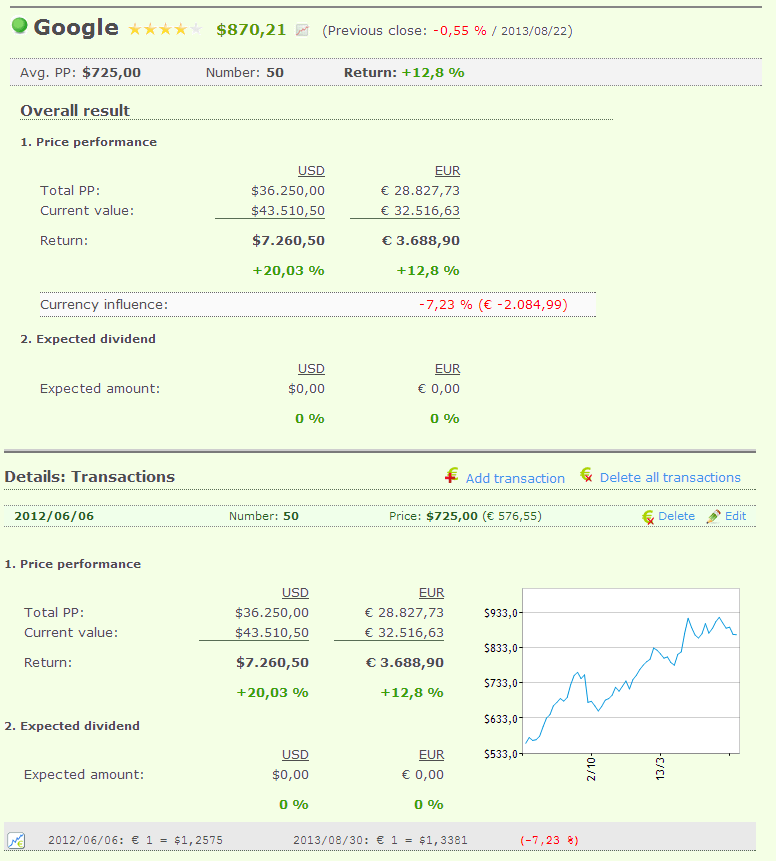The image size is (776, 861).
Task: Edit the 2012/06/06 transaction
Action: click(735, 516)
